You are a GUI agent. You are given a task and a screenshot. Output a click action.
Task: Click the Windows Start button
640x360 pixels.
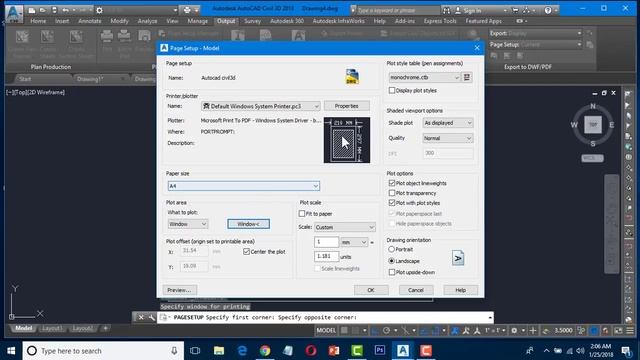coord(11,351)
